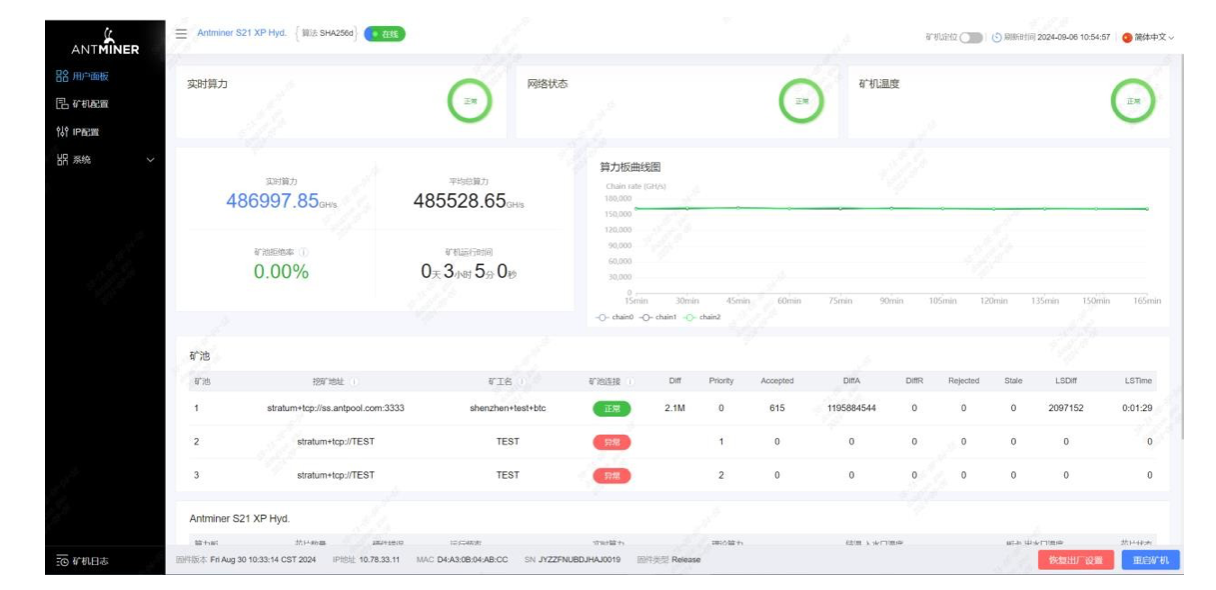Select the worker name shenzhen+test+btc

(x=508, y=408)
